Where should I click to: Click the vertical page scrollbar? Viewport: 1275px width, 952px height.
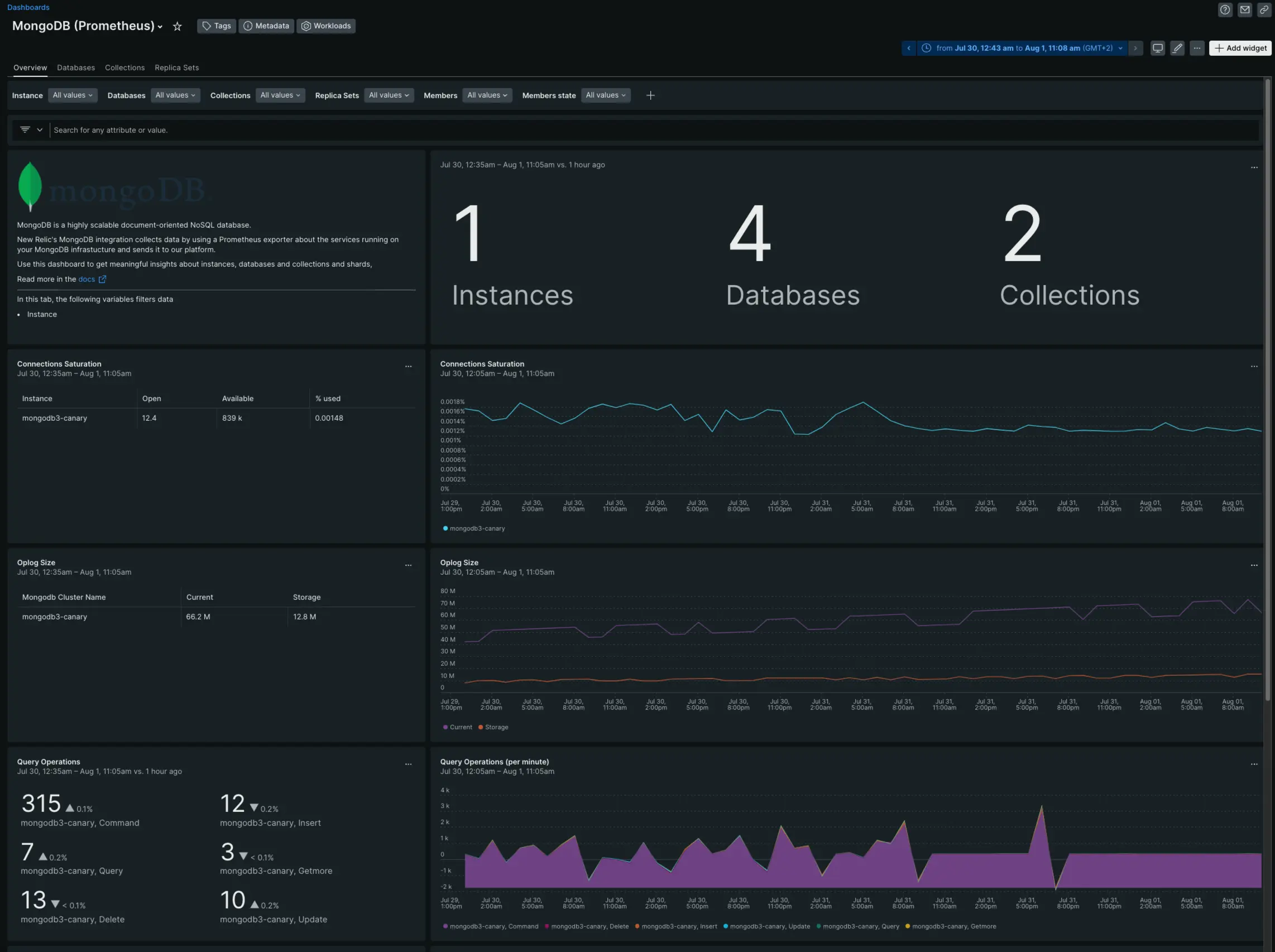click(x=1268, y=389)
